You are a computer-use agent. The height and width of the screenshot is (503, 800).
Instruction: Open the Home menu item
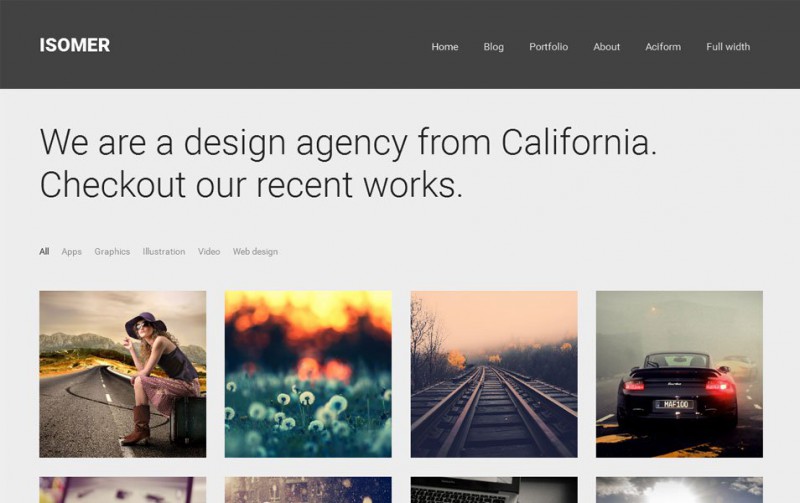[445, 47]
